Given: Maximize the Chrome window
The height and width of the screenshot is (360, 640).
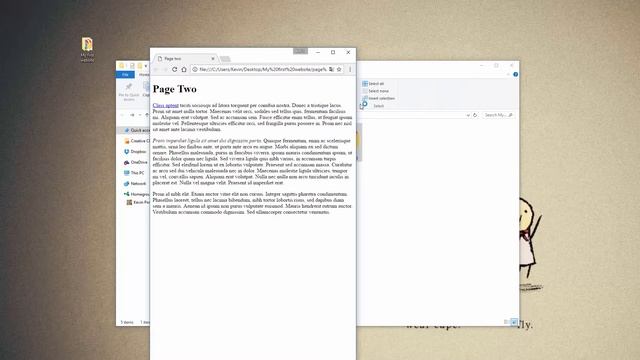Looking at the screenshot, I should pyautogui.click(x=333, y=52).
